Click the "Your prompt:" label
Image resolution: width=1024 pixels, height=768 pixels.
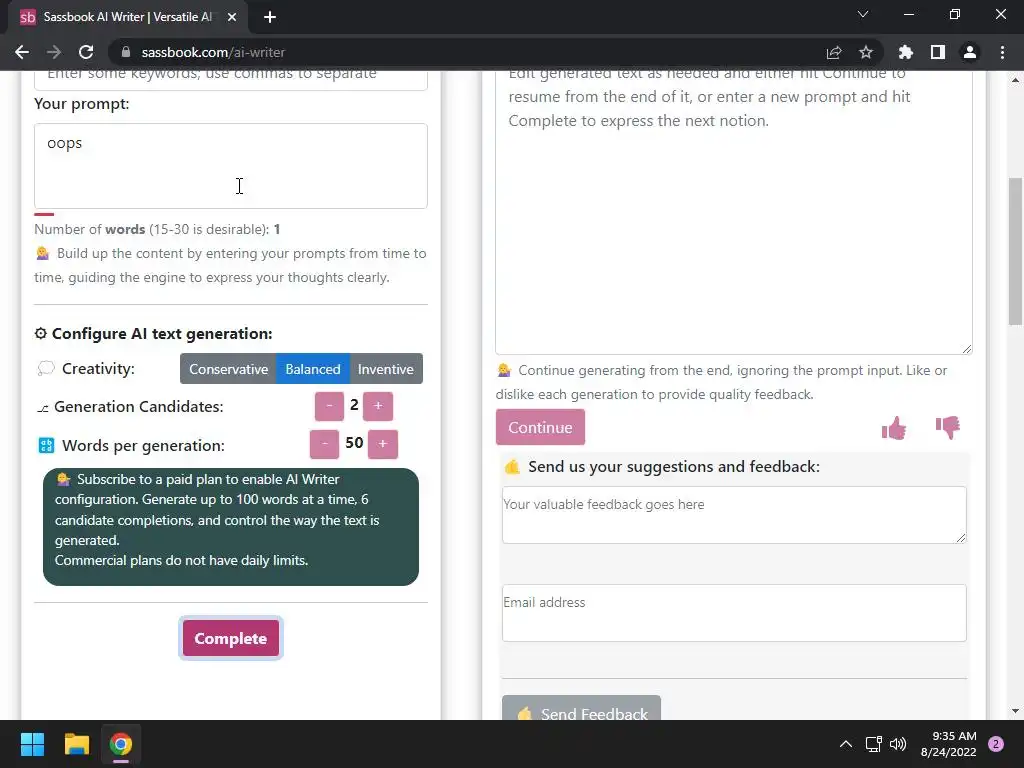tap(82, 104)
